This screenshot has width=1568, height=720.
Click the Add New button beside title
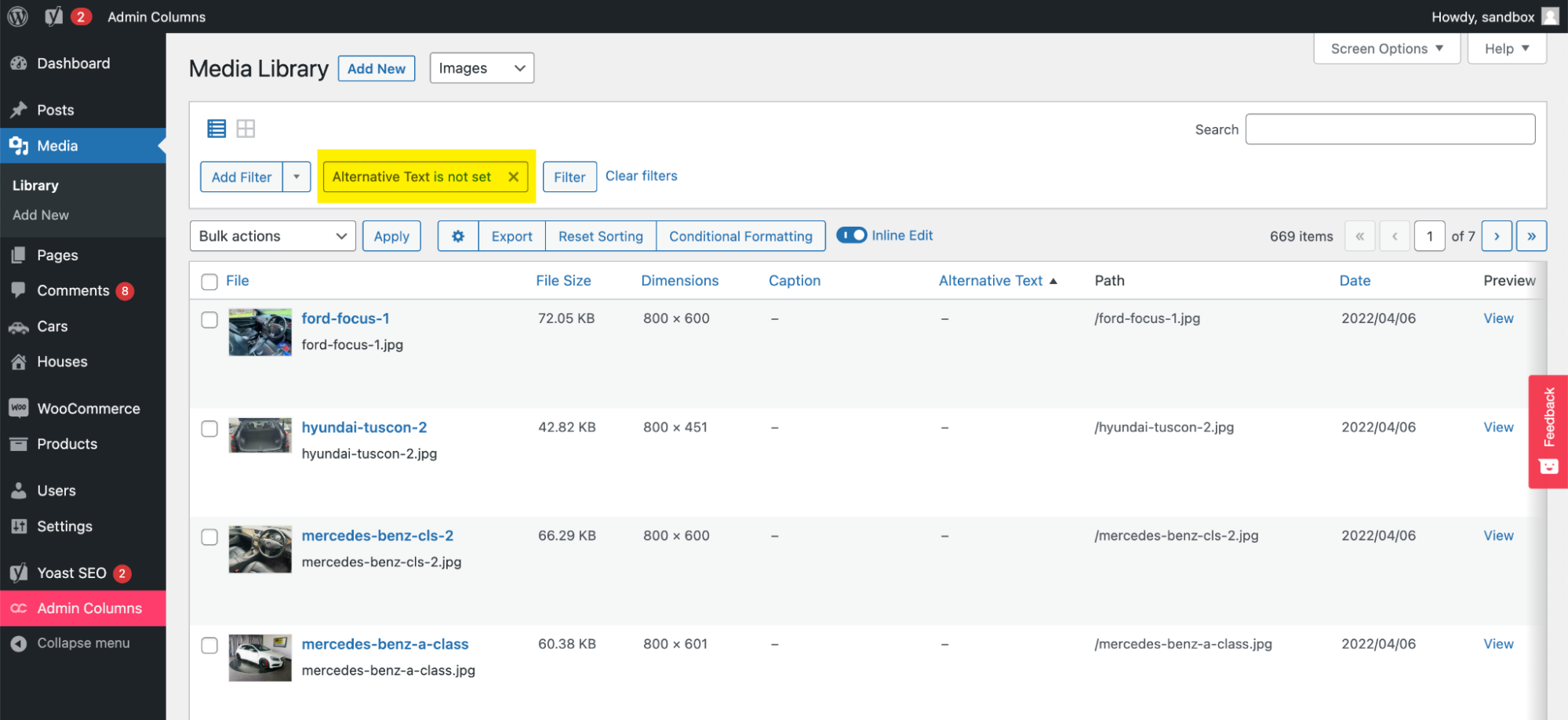[x=377, y=69]
